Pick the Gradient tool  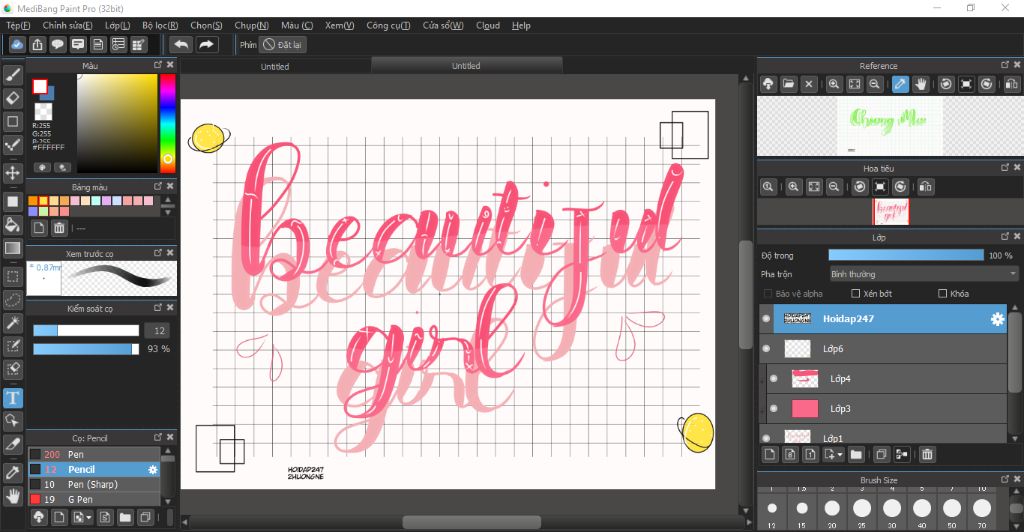[12, 248]
